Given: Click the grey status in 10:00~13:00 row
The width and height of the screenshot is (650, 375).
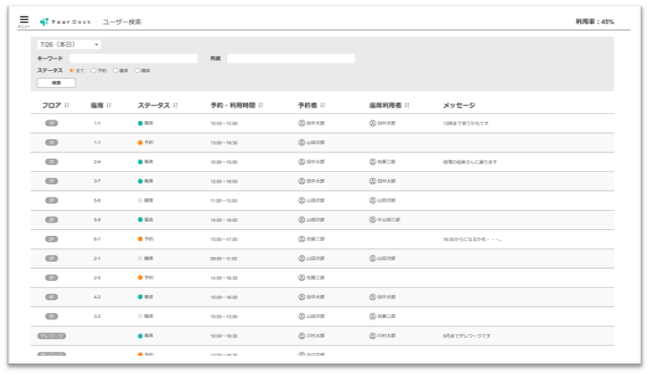Looking at the screenshot, I should coord(146,316).
